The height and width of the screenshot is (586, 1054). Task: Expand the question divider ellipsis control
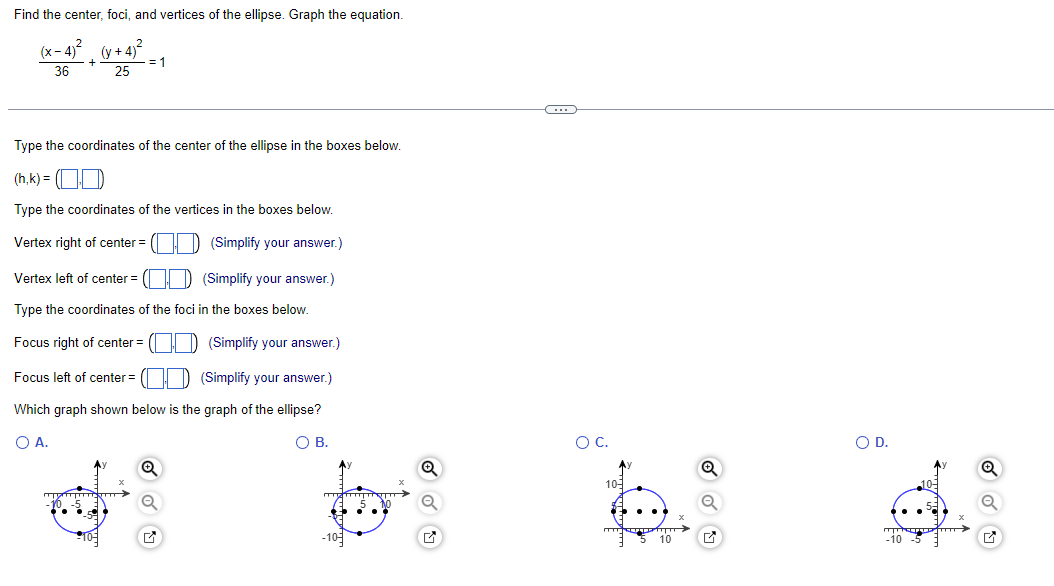(560, 108)
